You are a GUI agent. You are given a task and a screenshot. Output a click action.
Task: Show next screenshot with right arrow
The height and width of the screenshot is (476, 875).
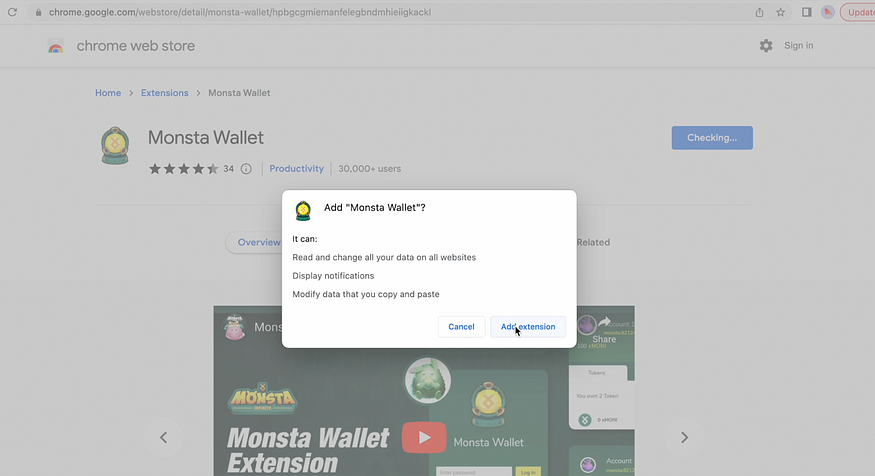coord(684,437)
